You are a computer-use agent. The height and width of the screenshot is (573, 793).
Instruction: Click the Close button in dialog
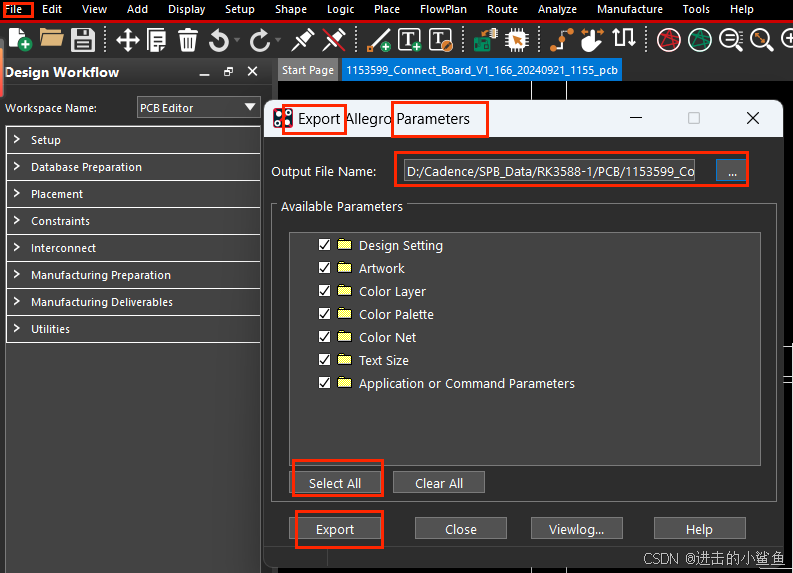[x=461, y=529]
